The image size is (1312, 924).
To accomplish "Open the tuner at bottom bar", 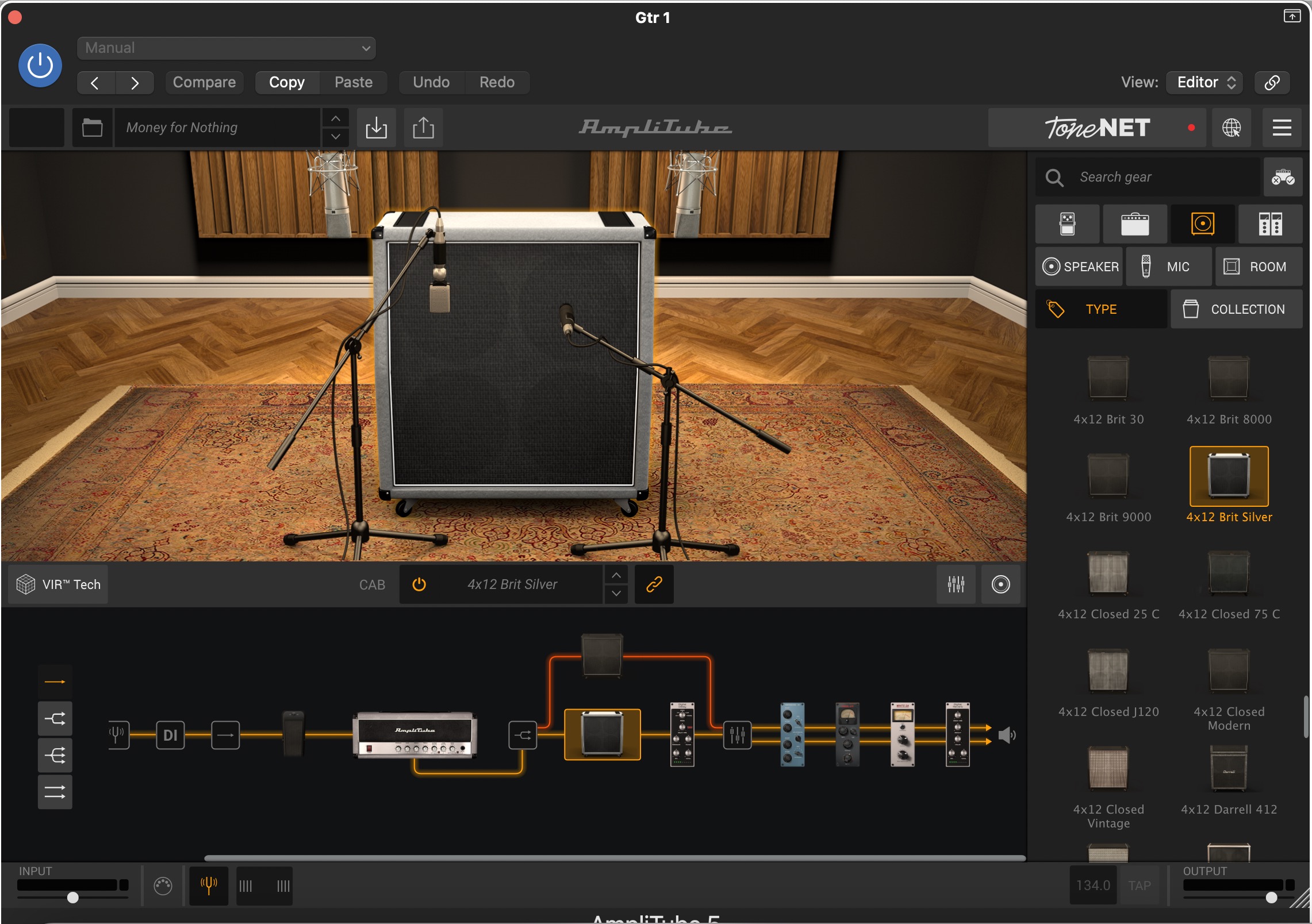I will pos(209,885).
